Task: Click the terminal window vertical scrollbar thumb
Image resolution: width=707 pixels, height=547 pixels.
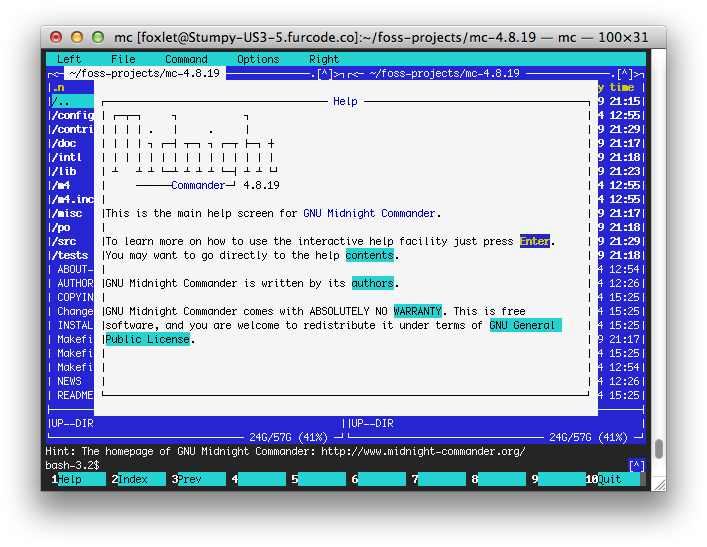Action: click(x=659, y=449)
